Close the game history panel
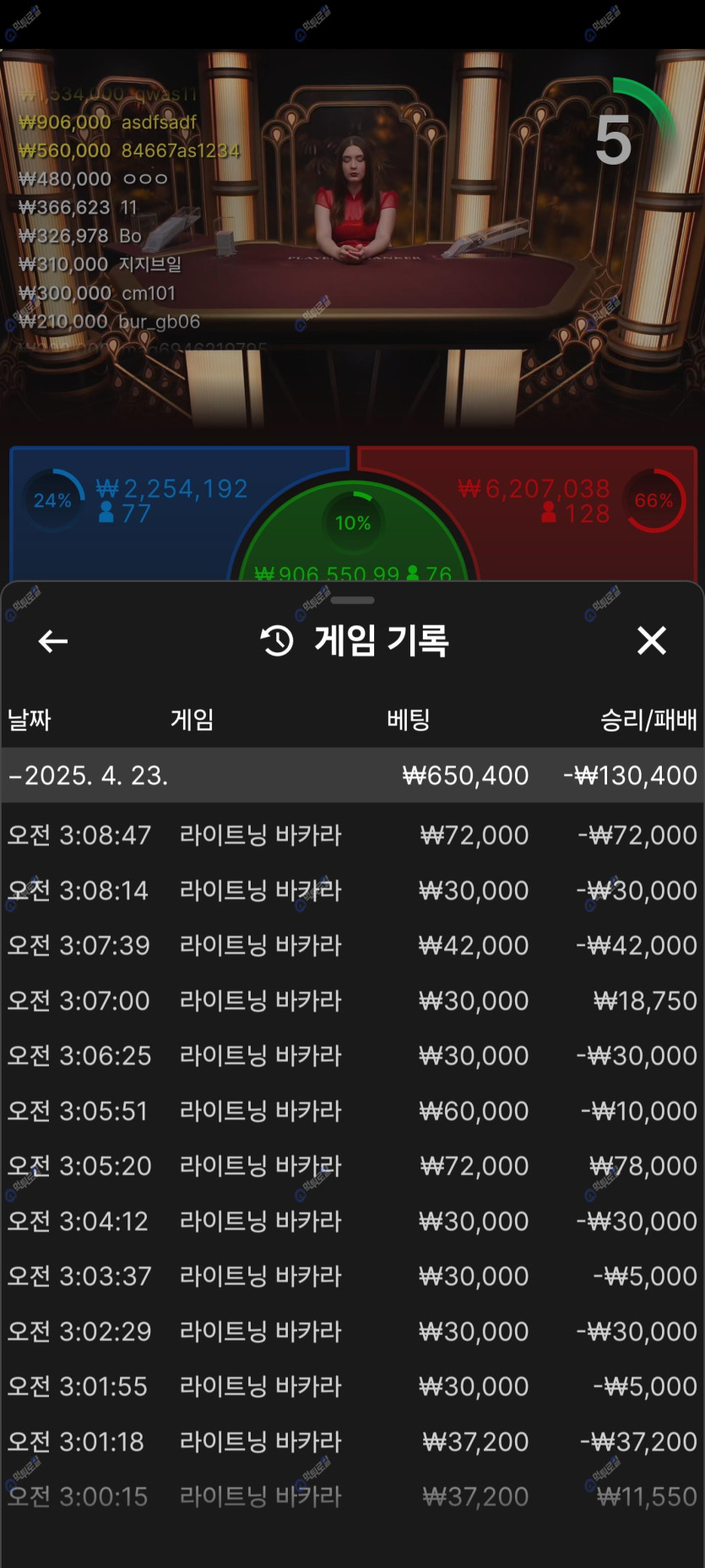 pyautogui.click(x=651, y=640)
